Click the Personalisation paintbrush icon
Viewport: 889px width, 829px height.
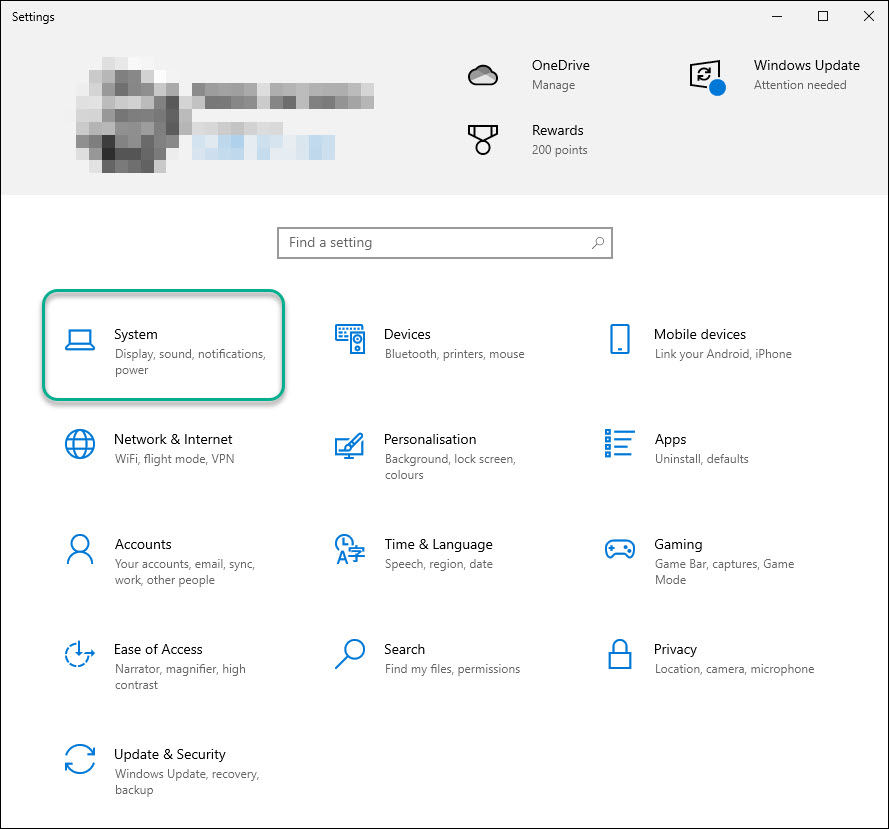coord(349,445)
